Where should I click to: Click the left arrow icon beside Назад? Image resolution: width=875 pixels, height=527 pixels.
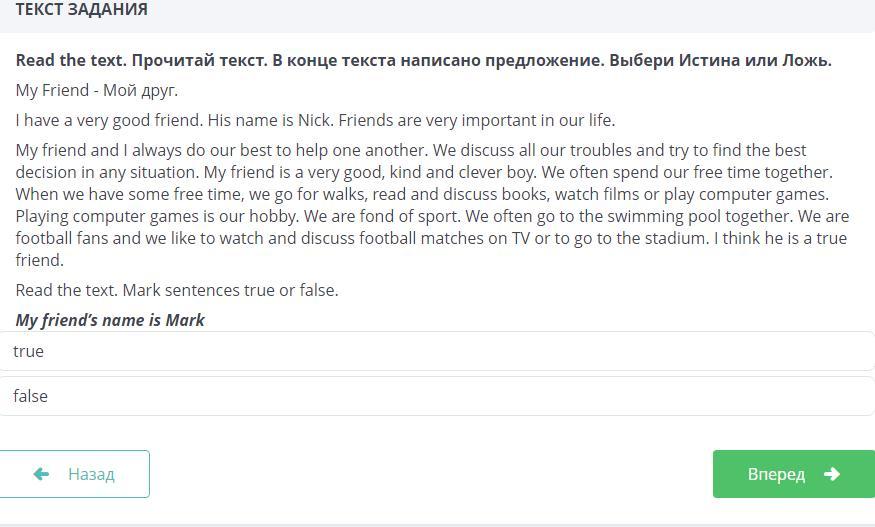click(x=41, y=474)
